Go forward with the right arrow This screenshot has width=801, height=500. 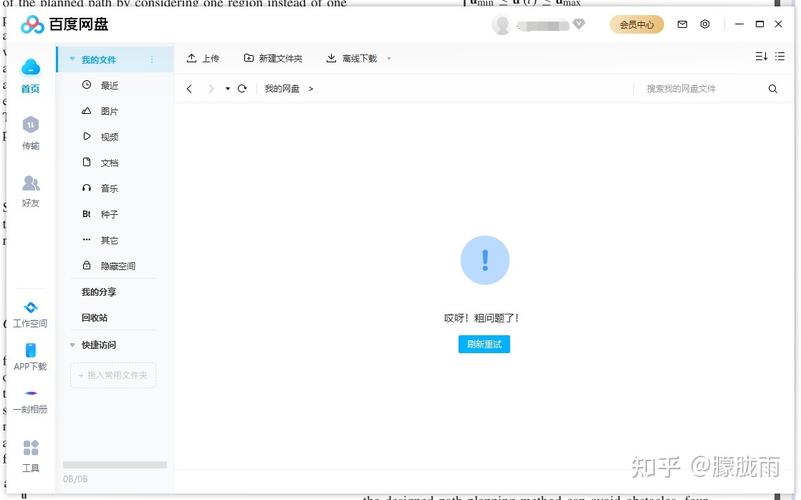pyautogui.click(x=210, y=89)
